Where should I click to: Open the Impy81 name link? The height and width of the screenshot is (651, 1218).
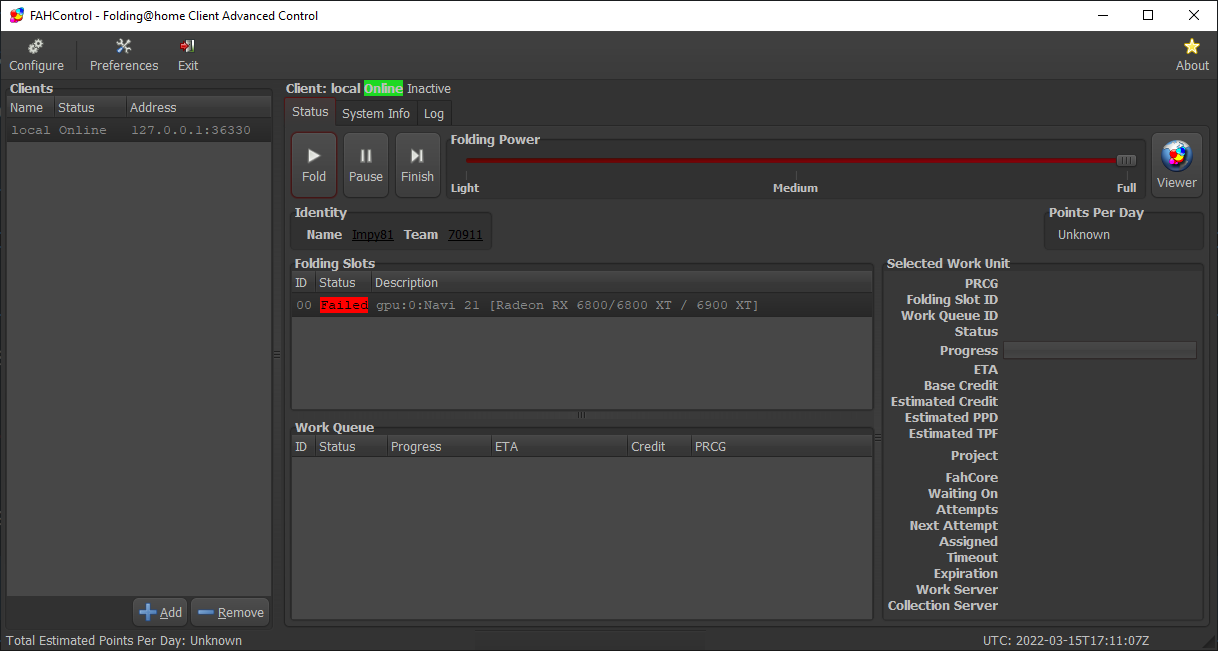(x=373, y=235)
